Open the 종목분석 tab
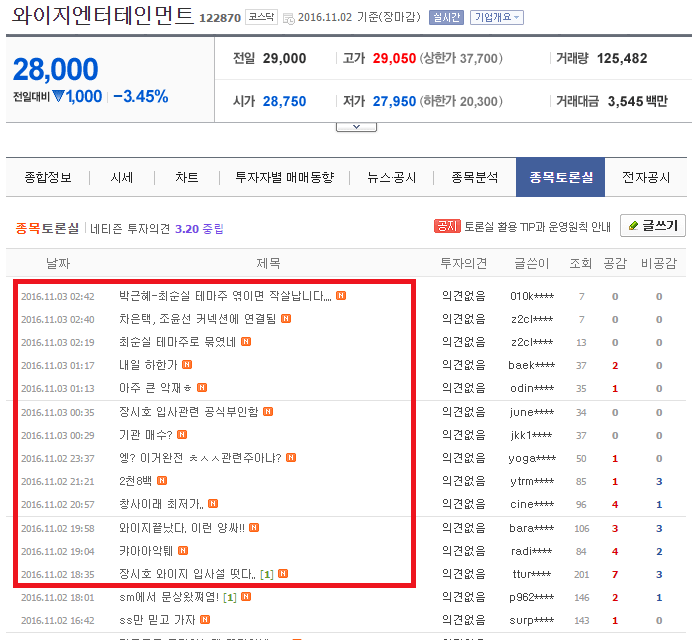692x640 pixels. click(475, 177)
